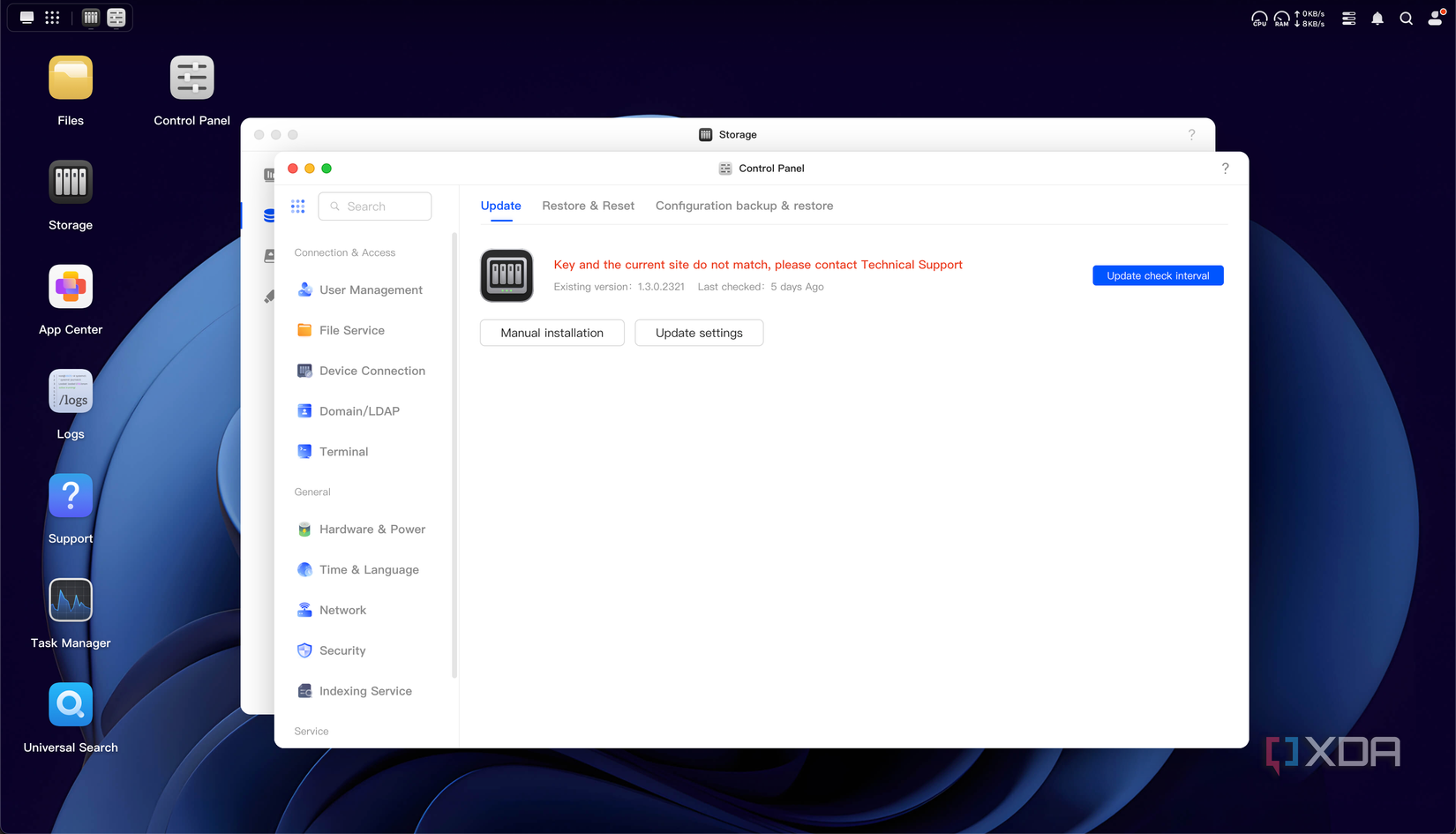Launch Task Manager from desktop
This screenshot has height=834, width=1456.
[x=71, y=601]
